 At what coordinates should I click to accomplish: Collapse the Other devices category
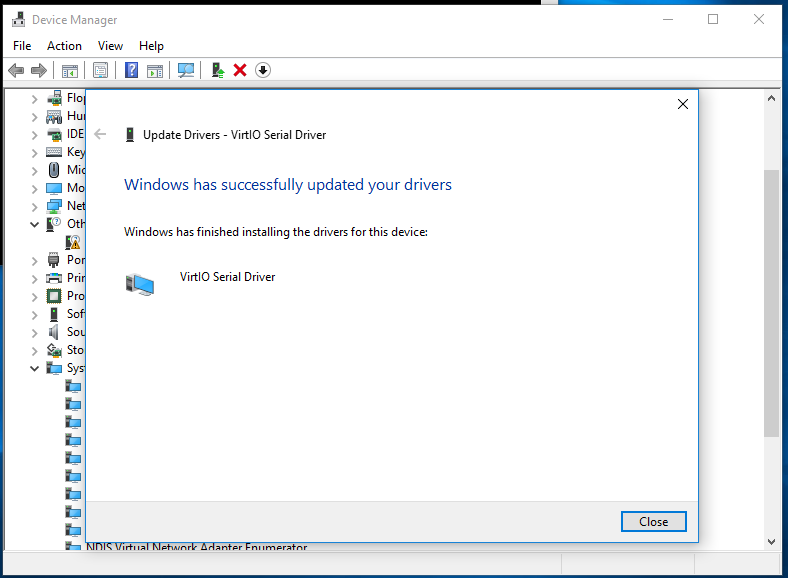[x=35, y=224]
